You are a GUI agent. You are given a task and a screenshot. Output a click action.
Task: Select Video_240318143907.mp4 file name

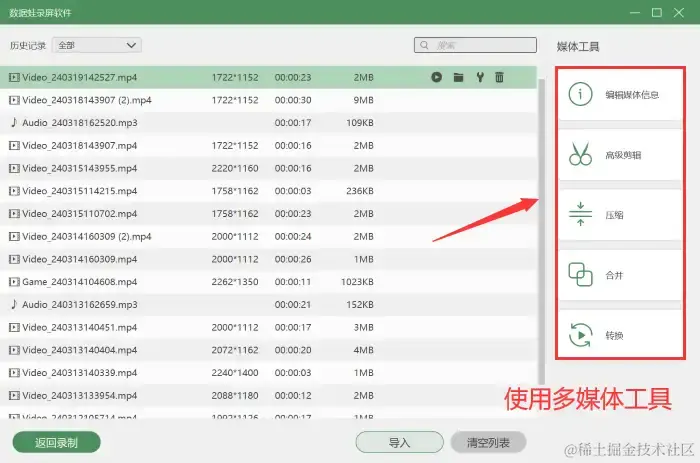pos(79,146)
